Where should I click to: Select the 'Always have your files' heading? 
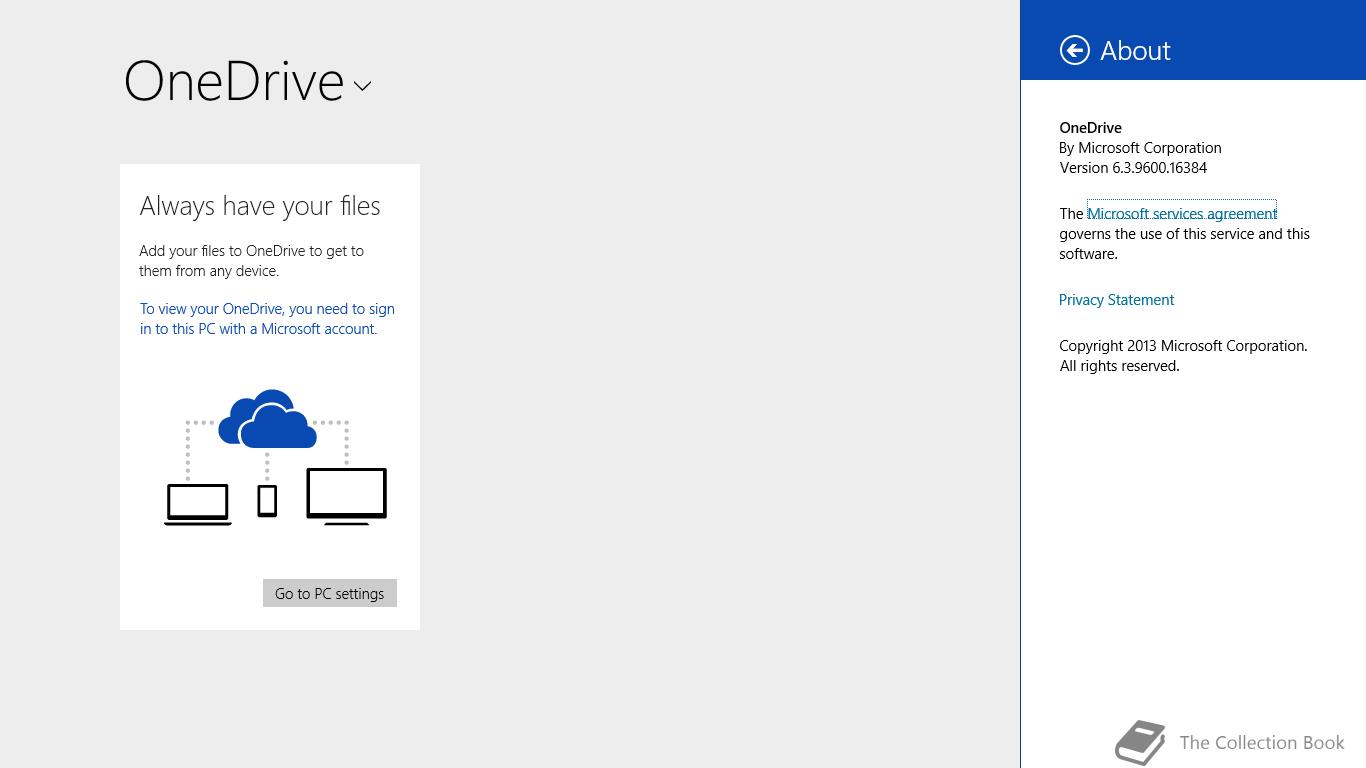[x=260, y=206]
